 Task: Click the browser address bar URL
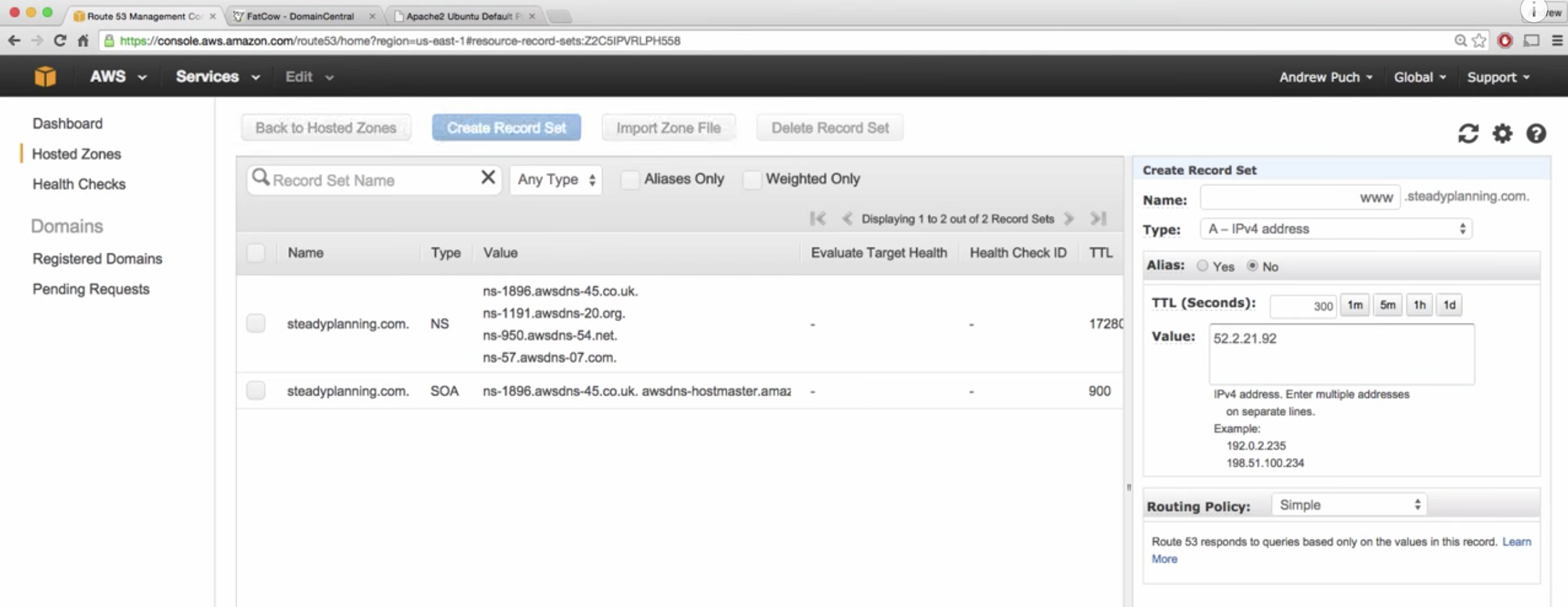click(x=399, y=40)
